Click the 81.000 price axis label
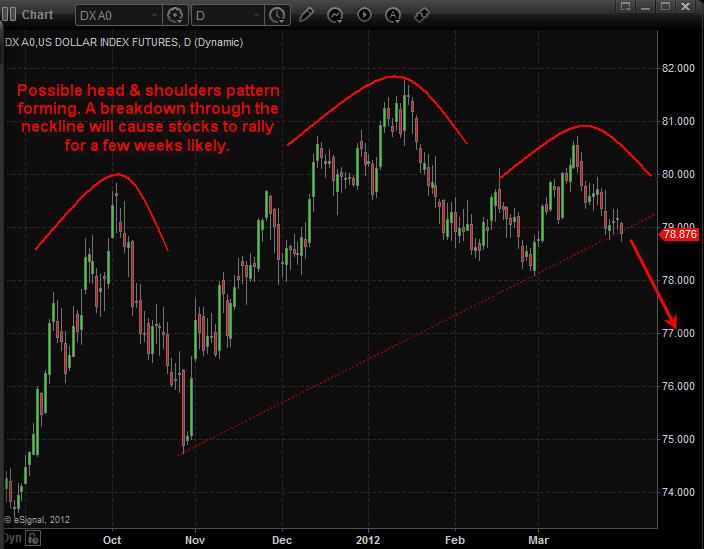 coord(678,121)
